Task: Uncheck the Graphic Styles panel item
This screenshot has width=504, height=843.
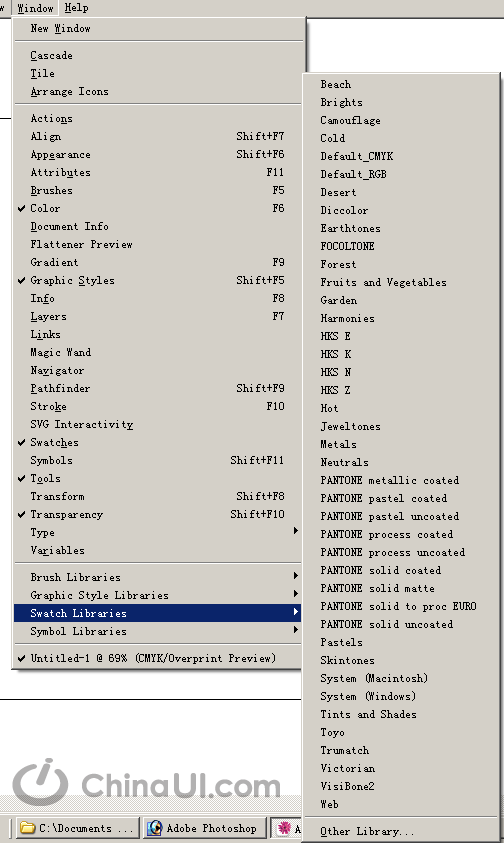Action: click(158, 281)
